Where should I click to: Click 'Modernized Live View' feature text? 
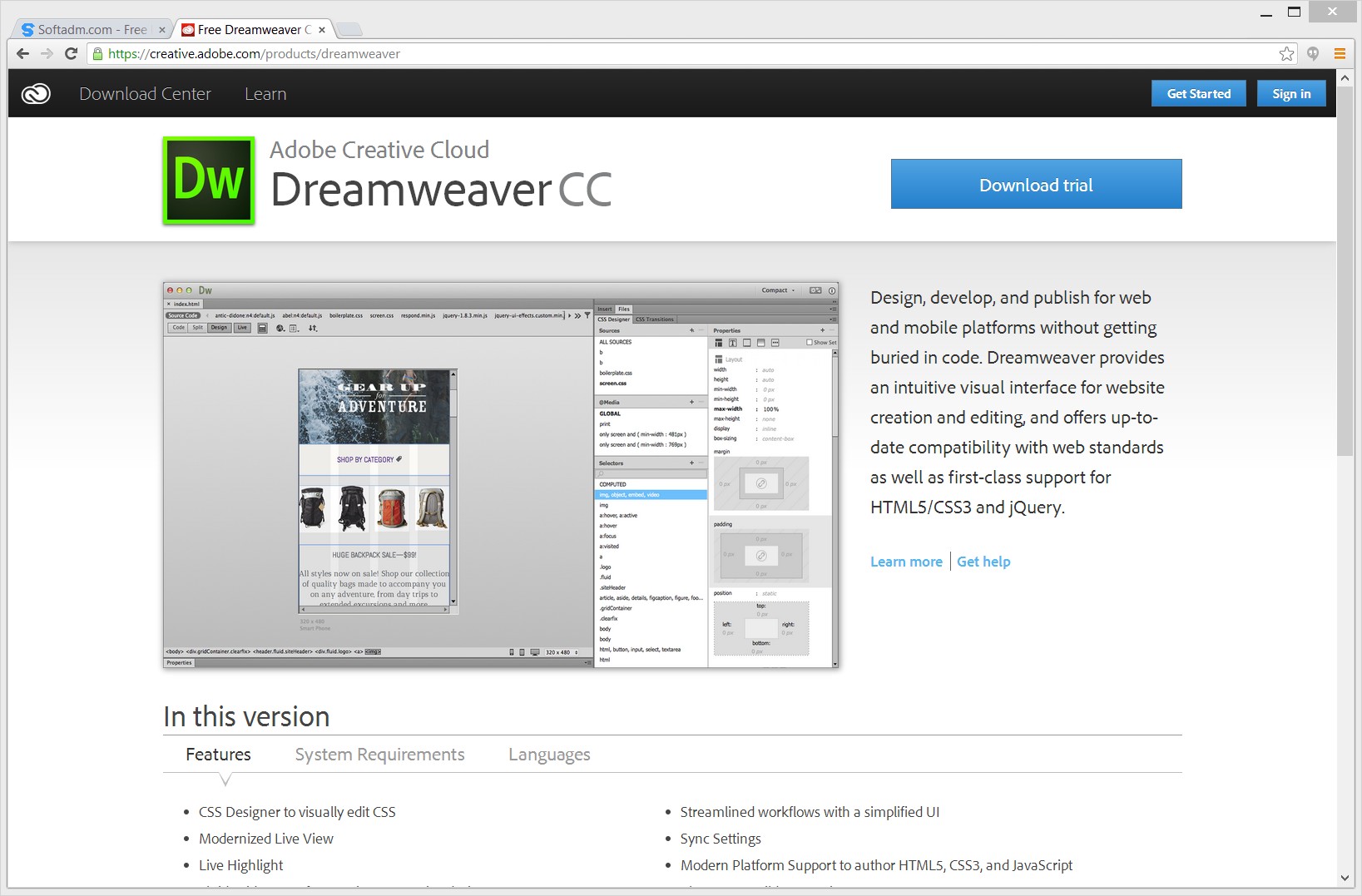[x=266, y=839]
